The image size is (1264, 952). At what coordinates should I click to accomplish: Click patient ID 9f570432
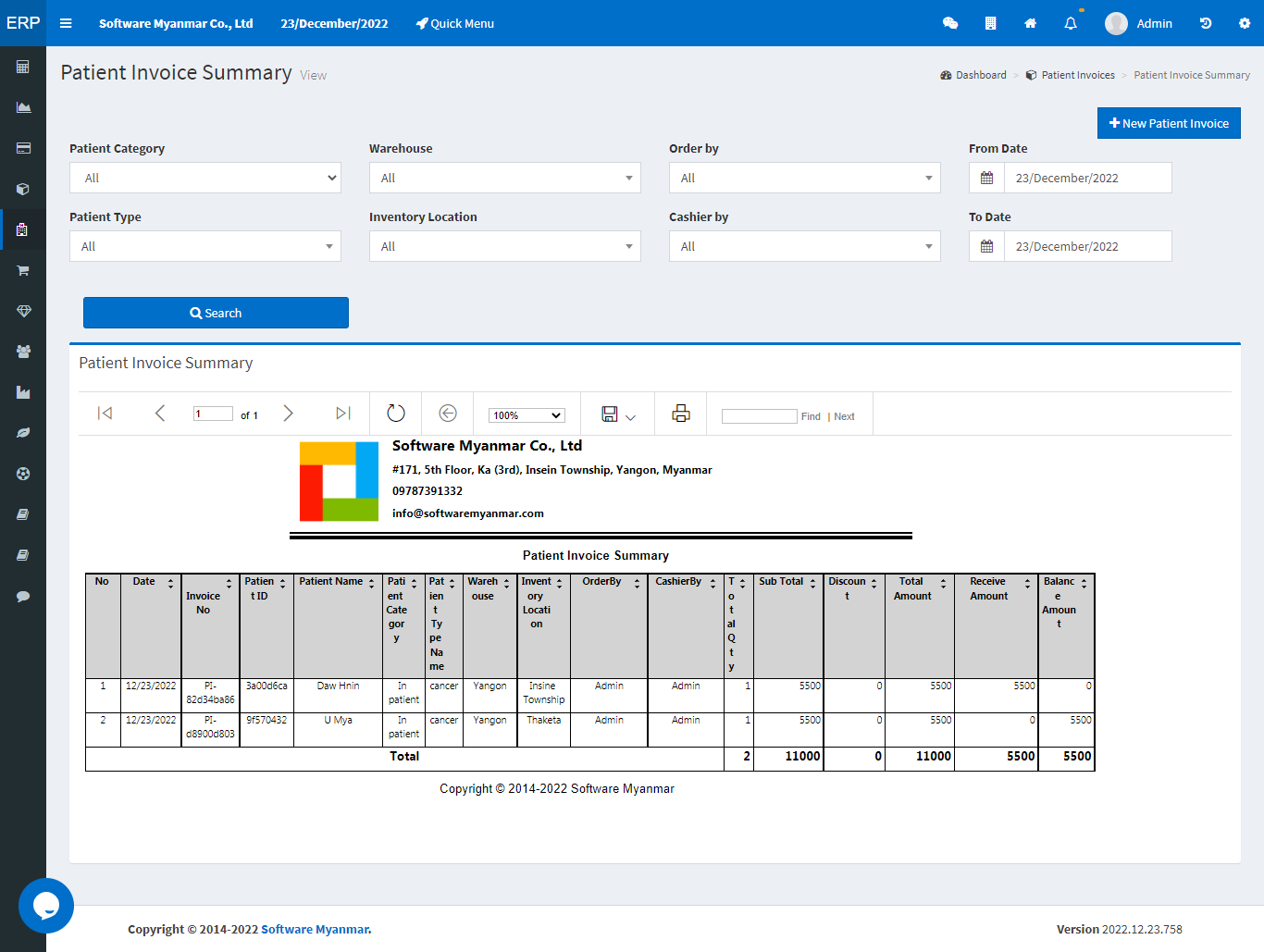coord(266,720)
